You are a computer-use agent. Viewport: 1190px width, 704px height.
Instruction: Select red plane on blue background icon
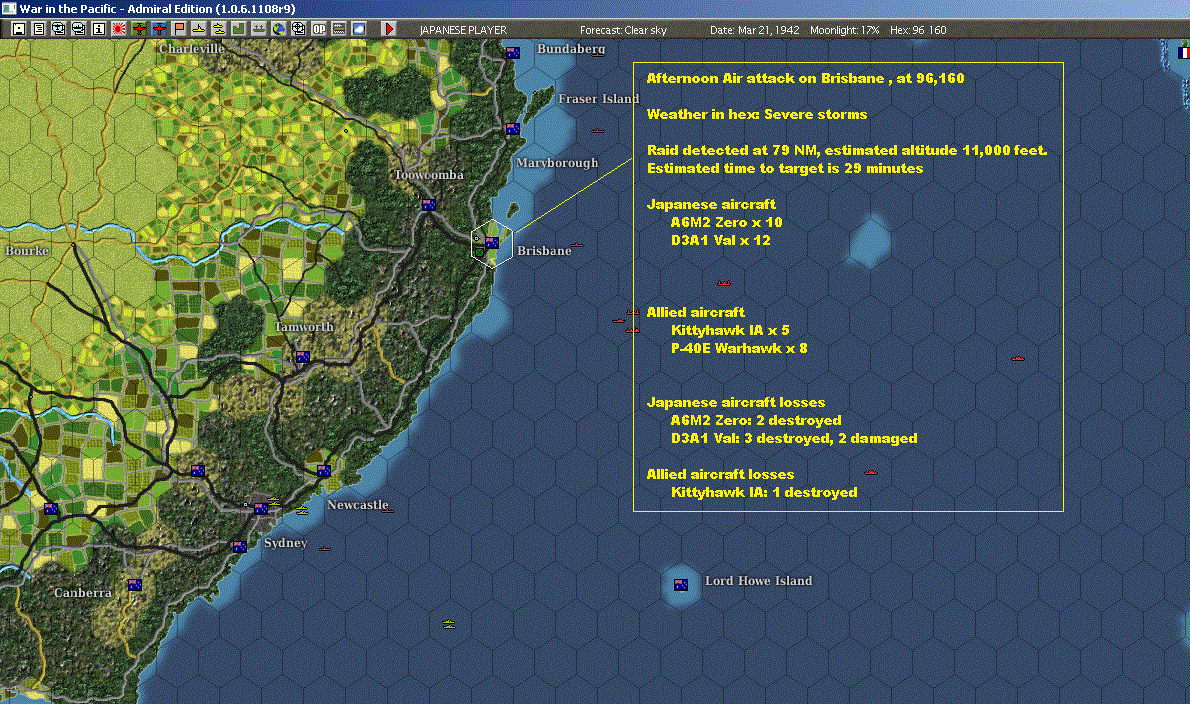(159, 29)
